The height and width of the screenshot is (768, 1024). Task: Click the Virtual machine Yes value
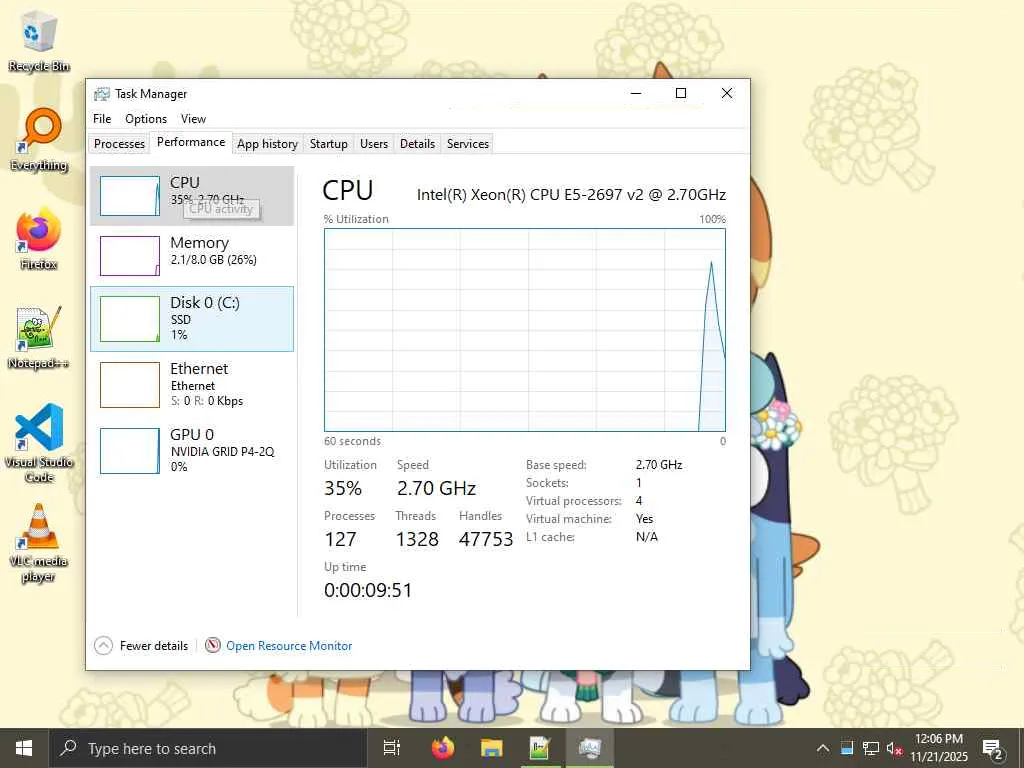[644, 519]
